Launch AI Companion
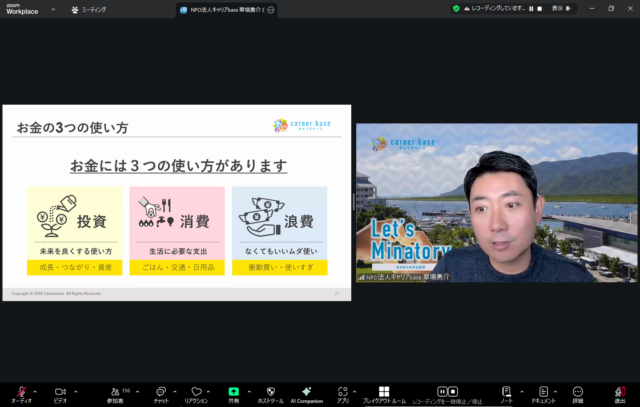Viewport: 640px width, 407px height. click(306, 392)
